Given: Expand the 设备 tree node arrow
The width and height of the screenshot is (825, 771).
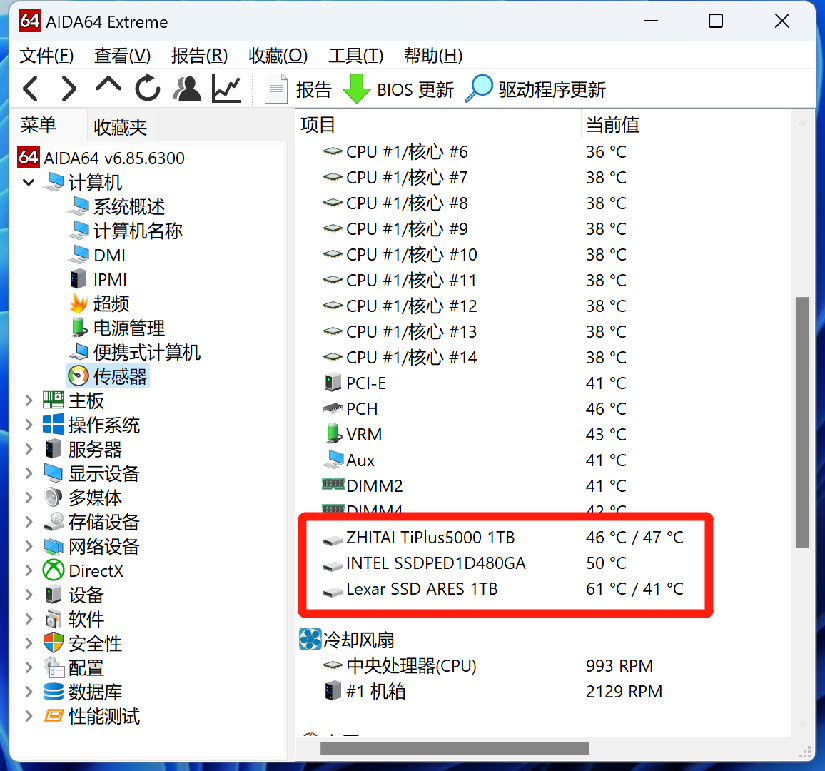Looking at the screenshot, I should click(29, 595).
